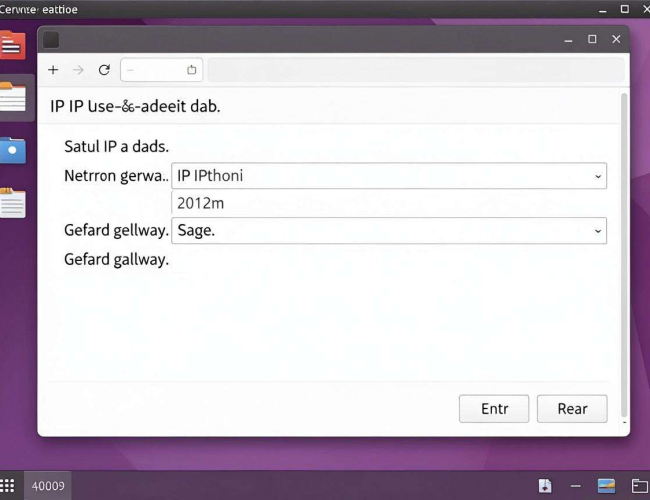Open the notepad icon in the dock
The height and width of the screenshot is (500, 650).
click(x=13, y=203)
